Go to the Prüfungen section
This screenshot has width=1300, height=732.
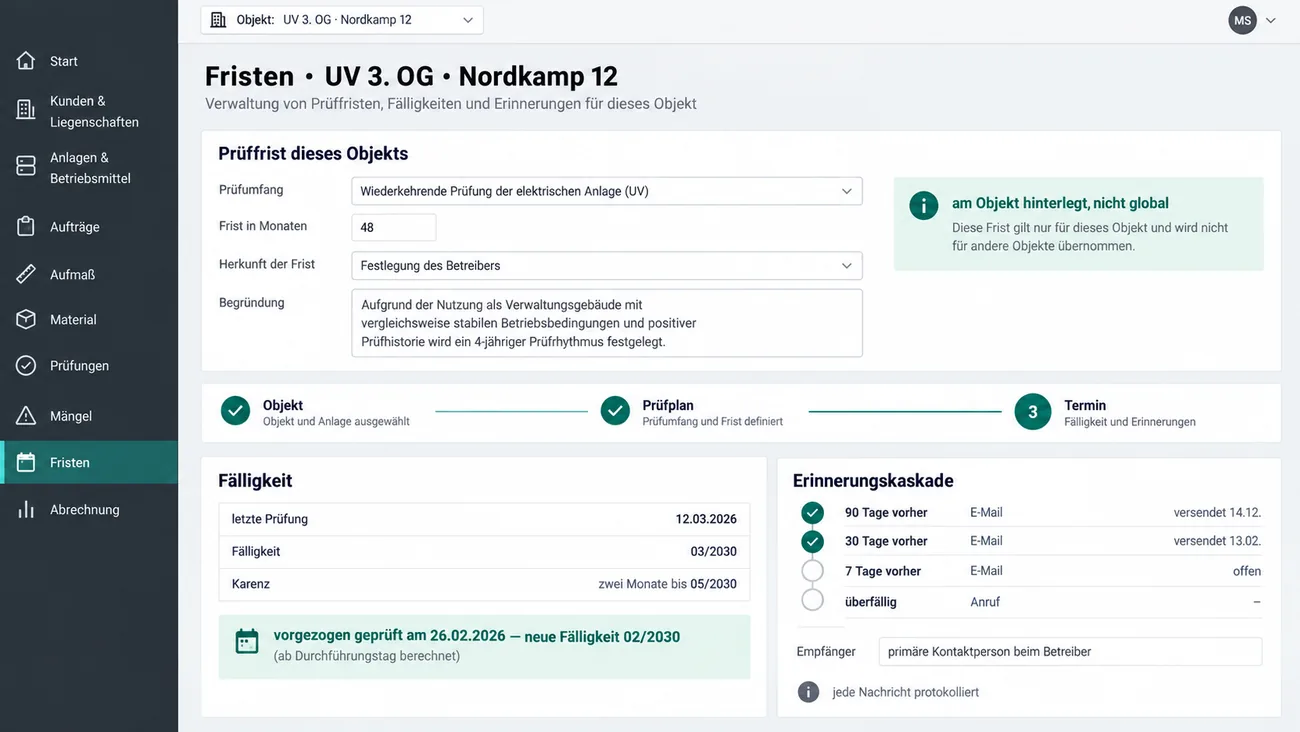point(89,366)
